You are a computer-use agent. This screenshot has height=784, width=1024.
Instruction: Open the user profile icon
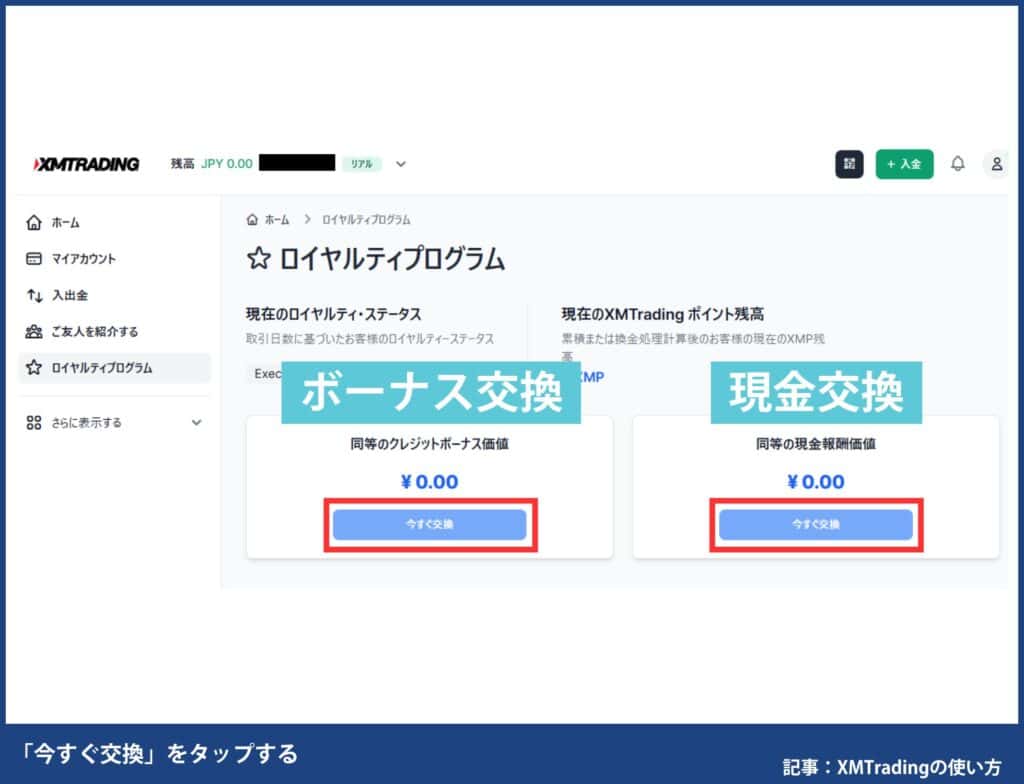click(x=997, y=164)
